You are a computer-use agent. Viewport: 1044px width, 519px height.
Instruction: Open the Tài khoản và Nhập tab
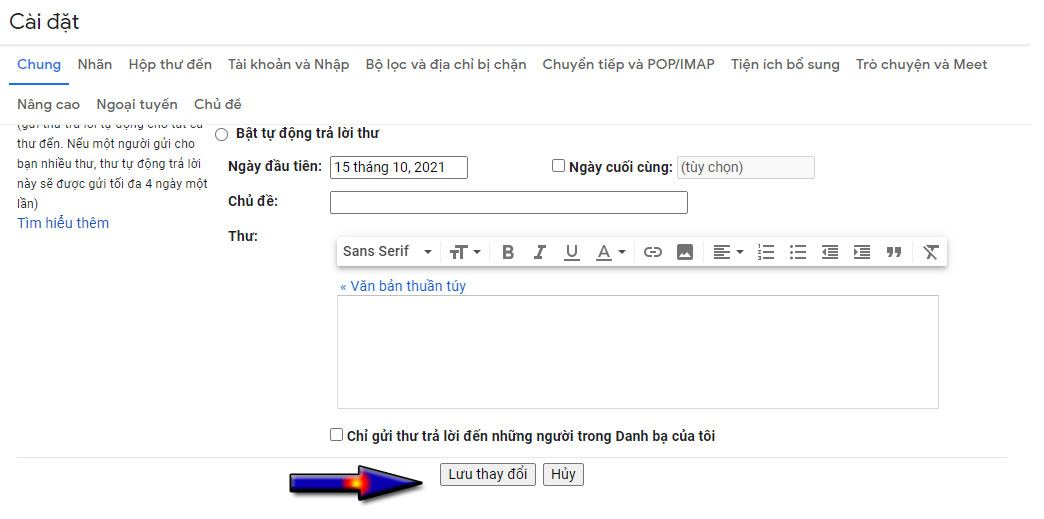pyautogui.click(x=288, y=65)
